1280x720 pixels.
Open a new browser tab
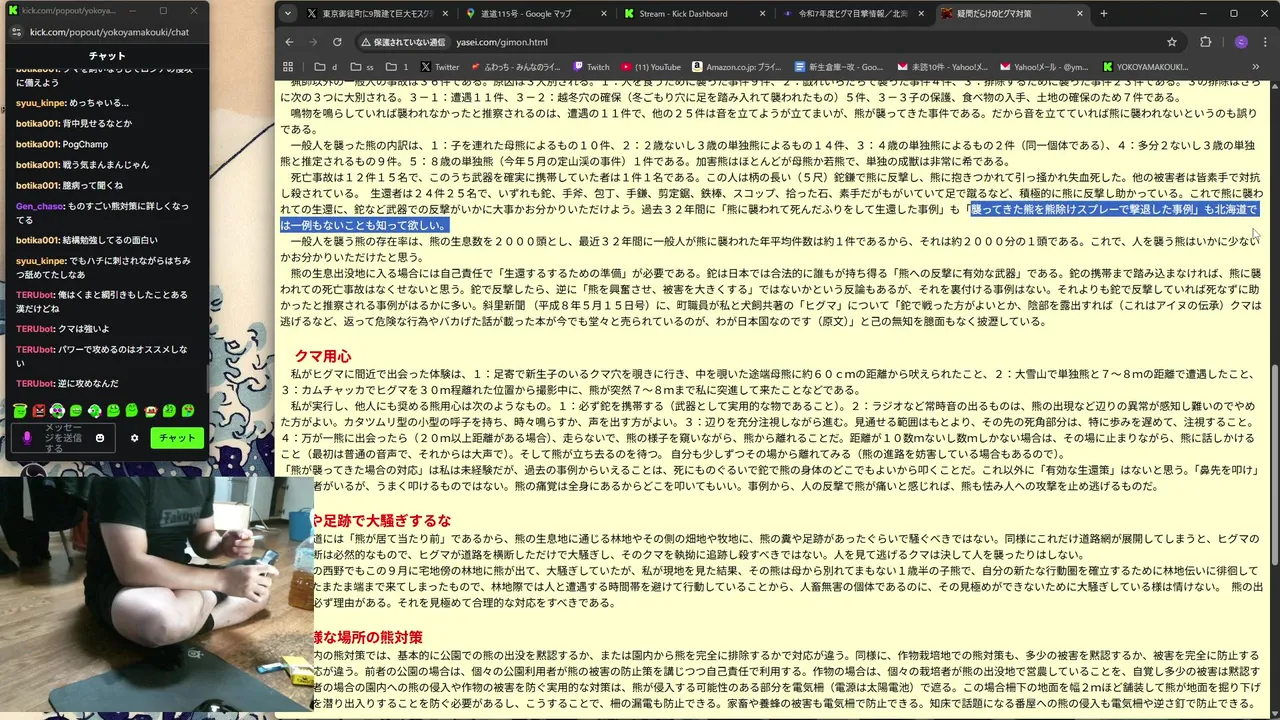1104,14
